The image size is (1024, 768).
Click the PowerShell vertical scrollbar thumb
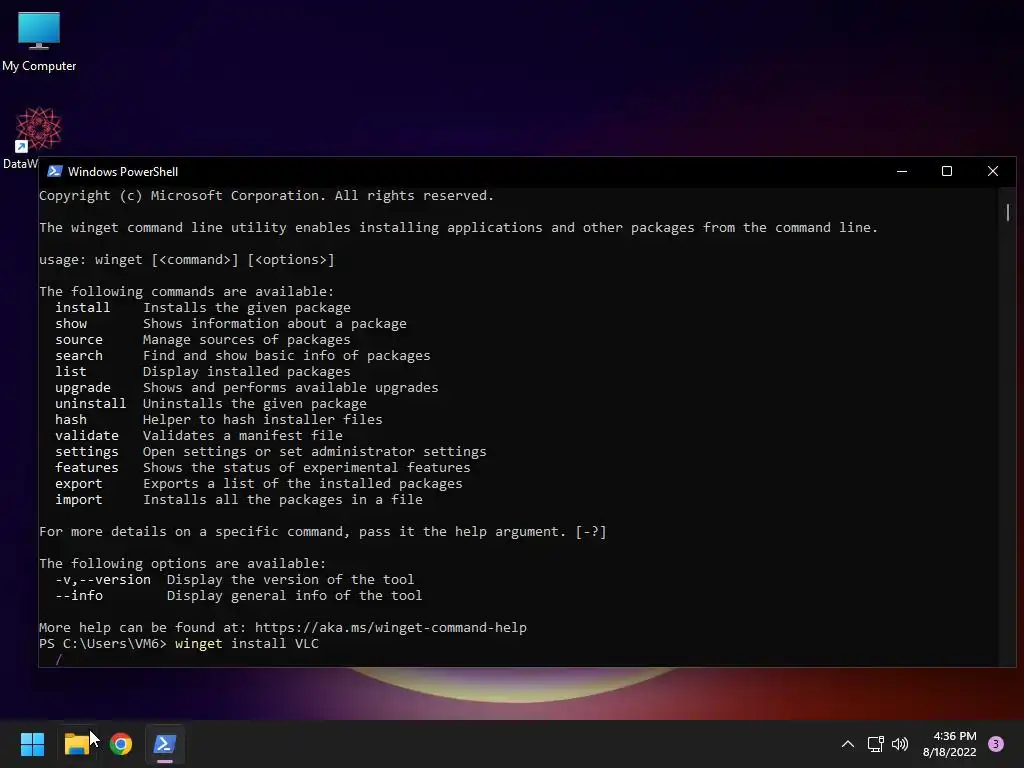1008,212
